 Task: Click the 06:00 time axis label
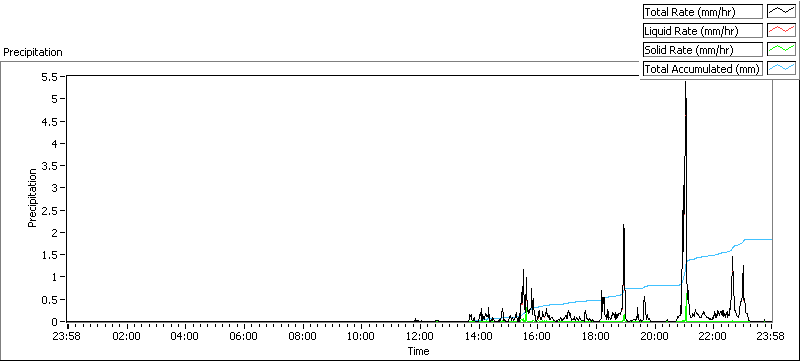point(243,336)
